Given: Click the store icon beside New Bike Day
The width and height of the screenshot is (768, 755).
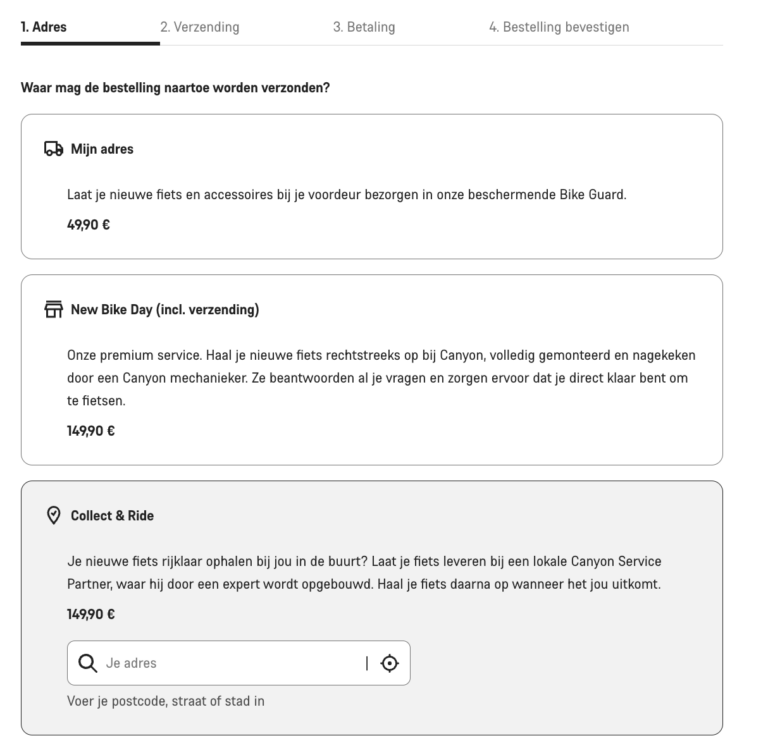Looking at the screenshot, I should coord(55,310).
